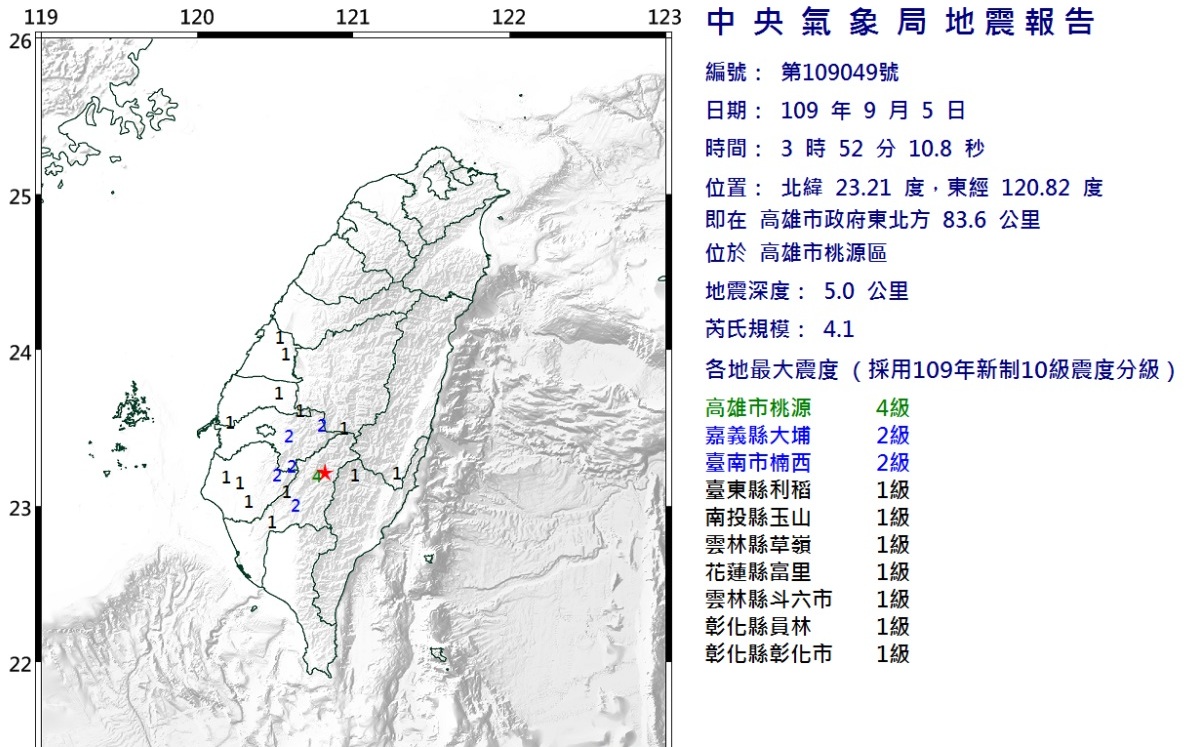Click the row 臺東縣利稻 1級
Screen dimensions: 1199x747
[x=807, y=490]
